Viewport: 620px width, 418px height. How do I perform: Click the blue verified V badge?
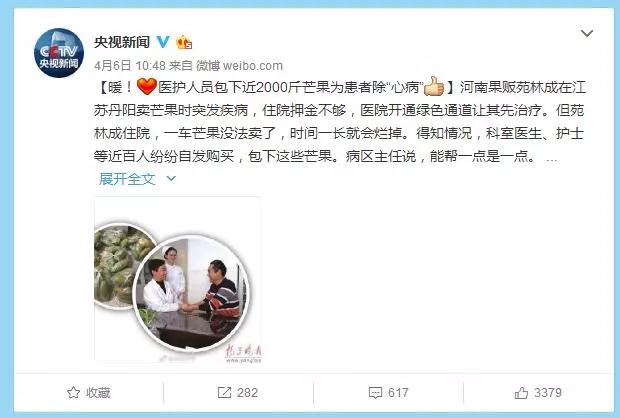coord(163,42)
